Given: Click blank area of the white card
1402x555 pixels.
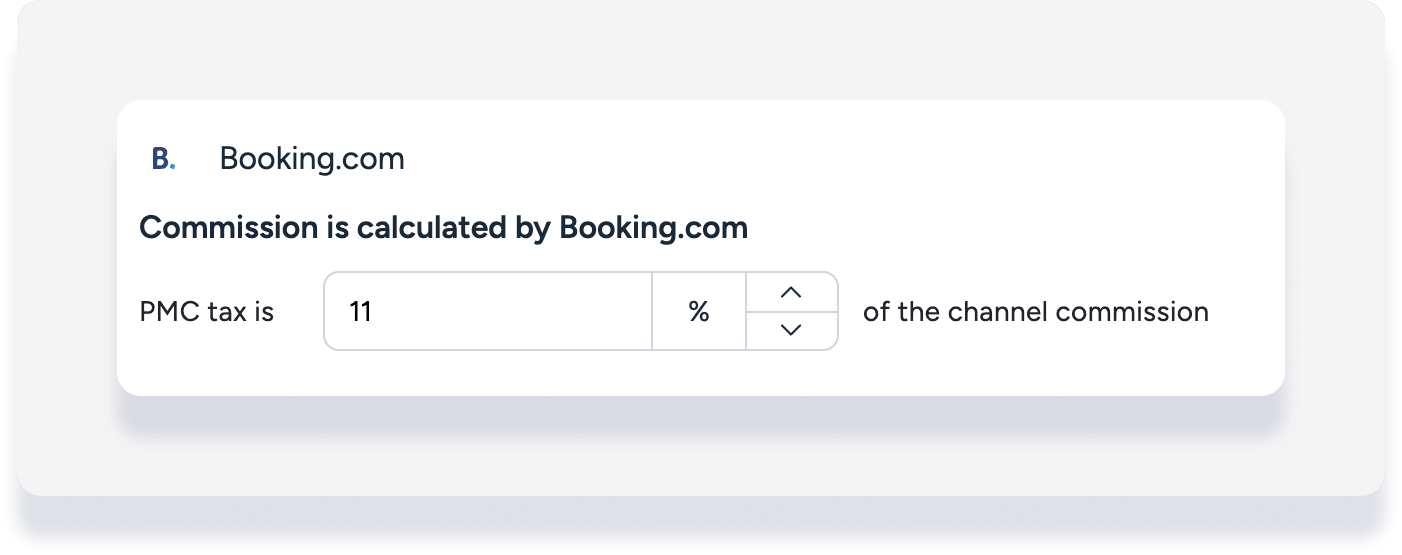Looking at the screenshot, I should [x=1000, y=180].
